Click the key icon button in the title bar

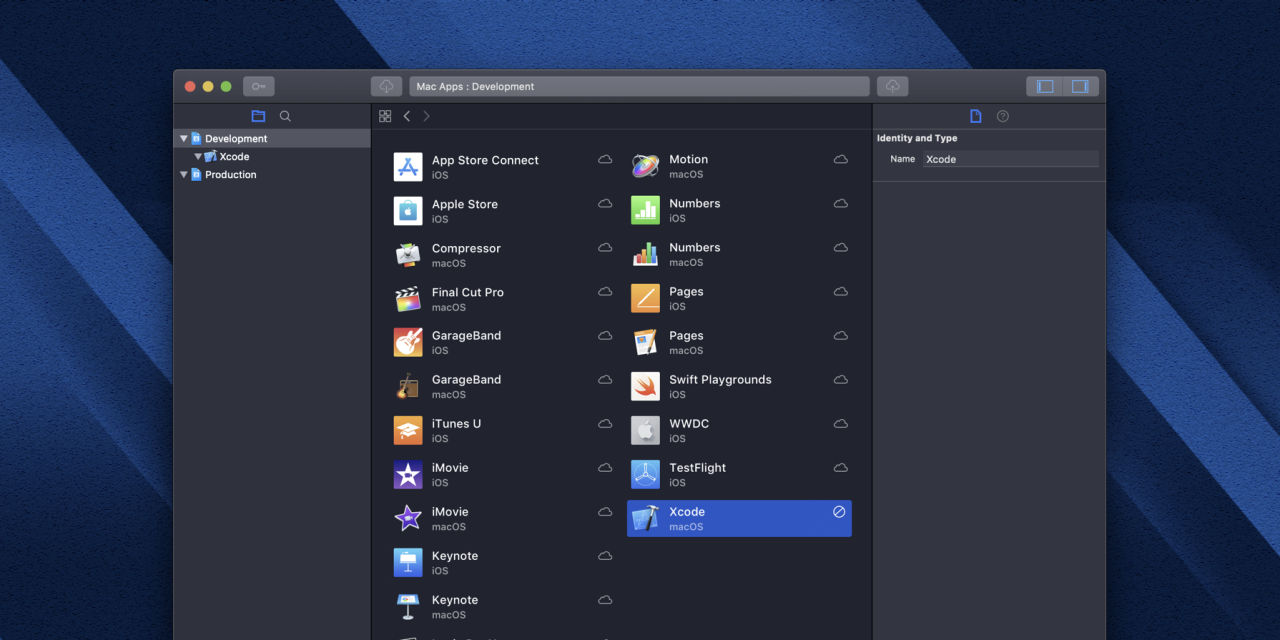(x=258, y=87)
